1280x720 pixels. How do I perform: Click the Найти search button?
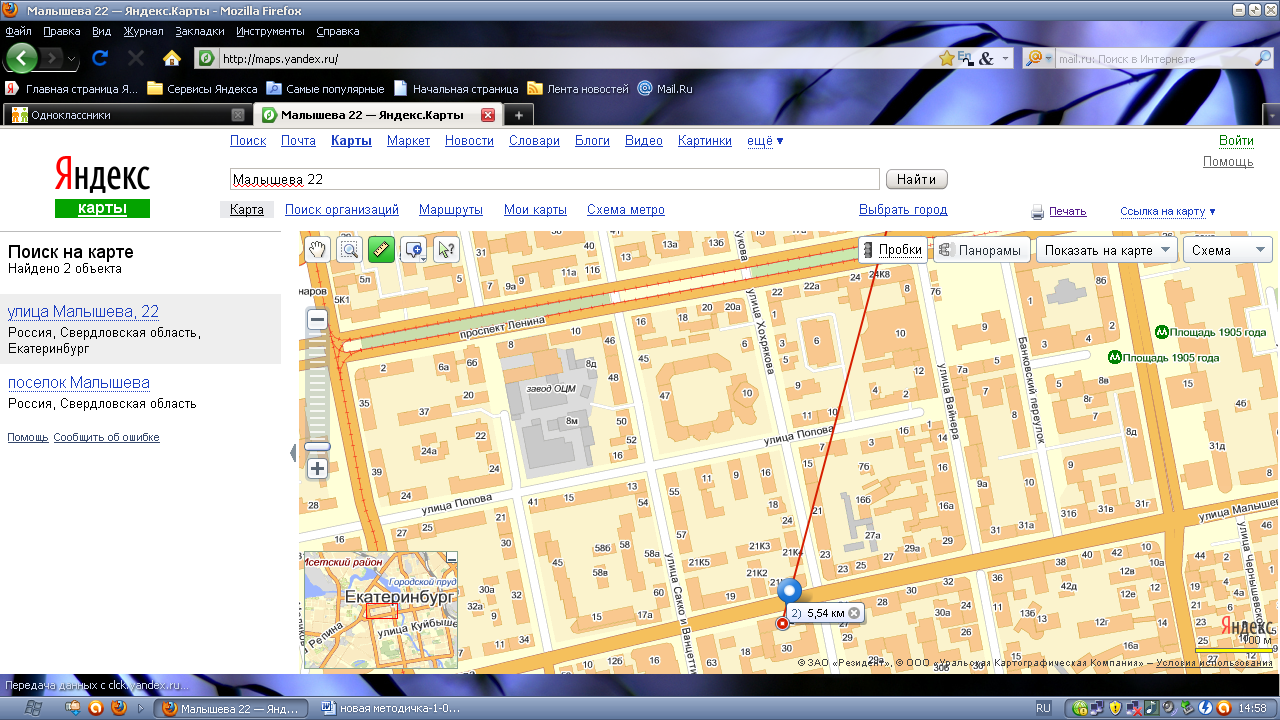pos(916,179)
